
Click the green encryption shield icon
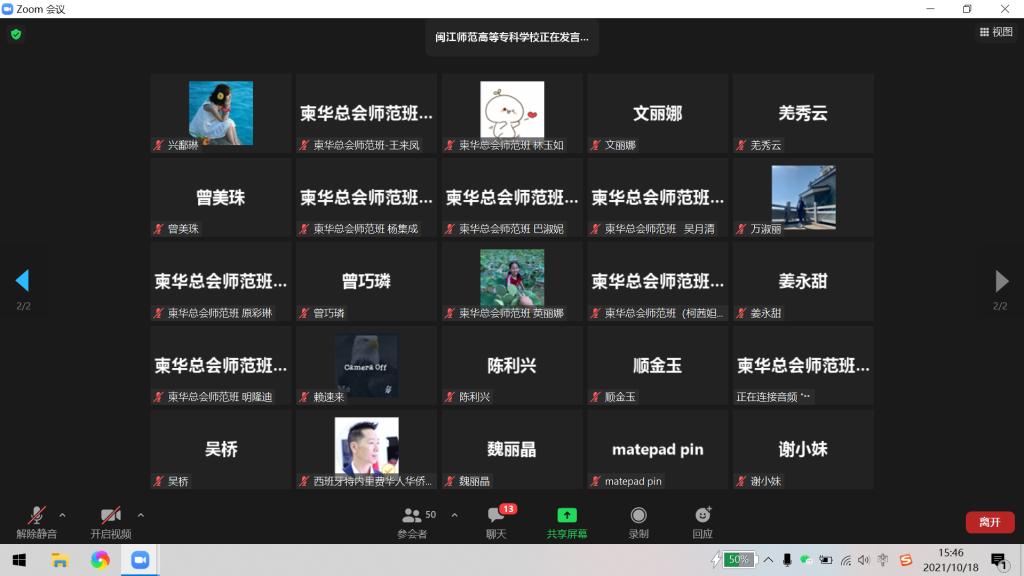16,34
